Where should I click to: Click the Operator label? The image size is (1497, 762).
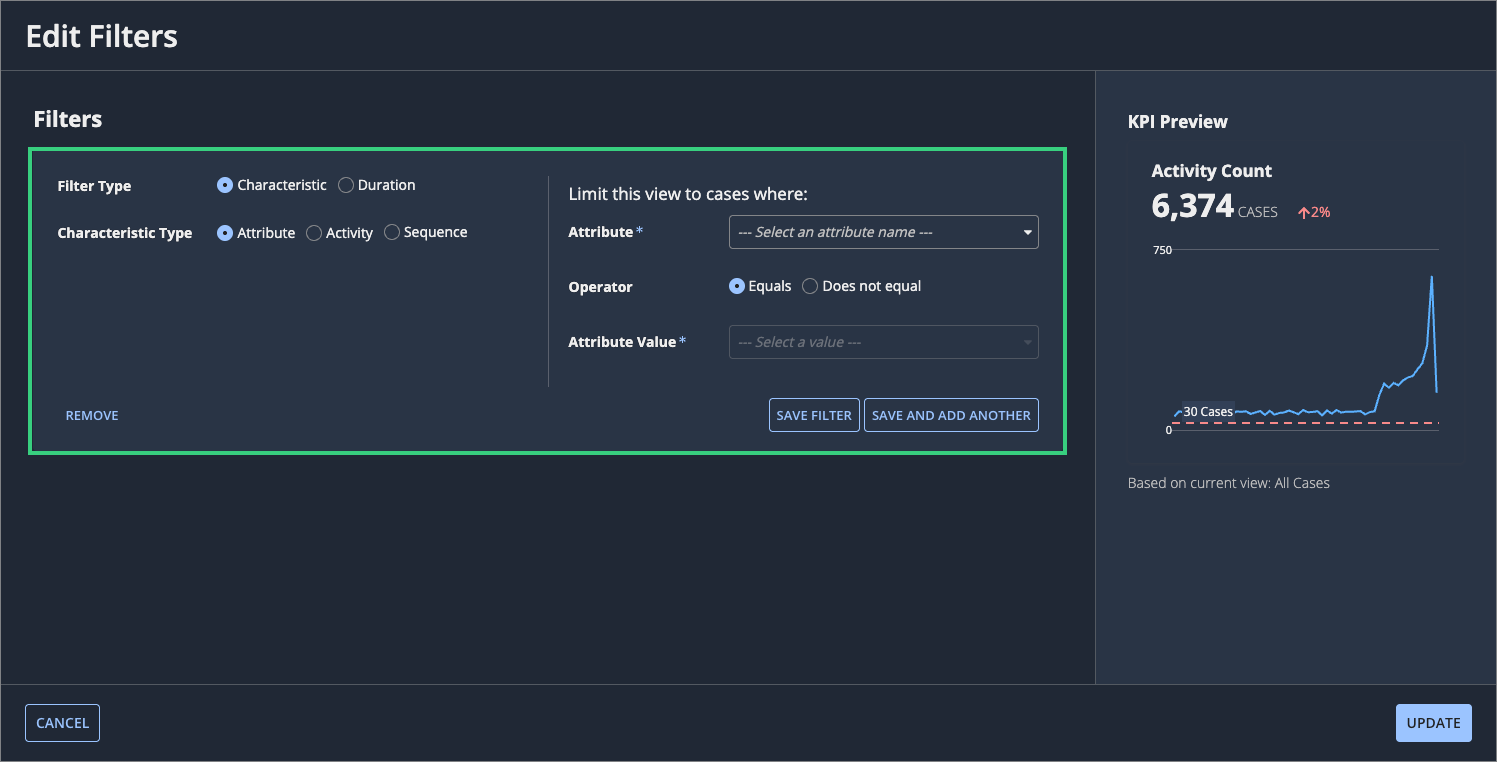pos(600,287)
